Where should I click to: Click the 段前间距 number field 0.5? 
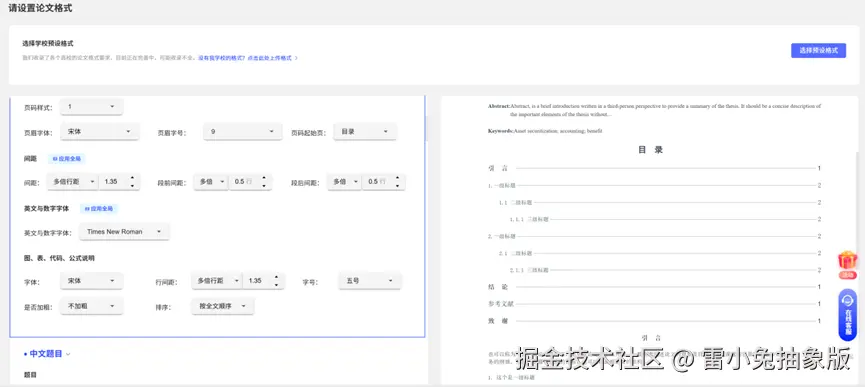[x=250, y=182]
